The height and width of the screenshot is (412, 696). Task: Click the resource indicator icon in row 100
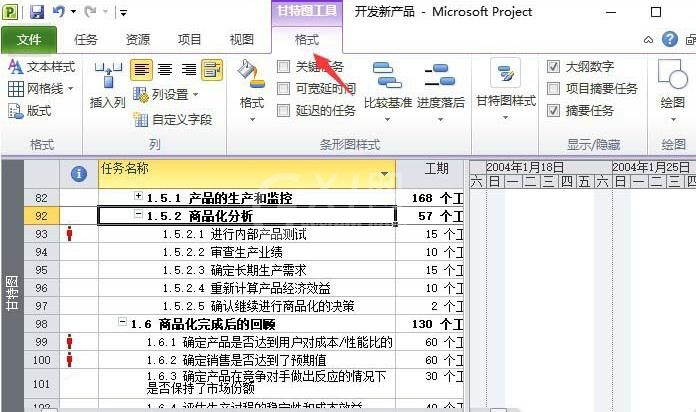tap(69, 360)
